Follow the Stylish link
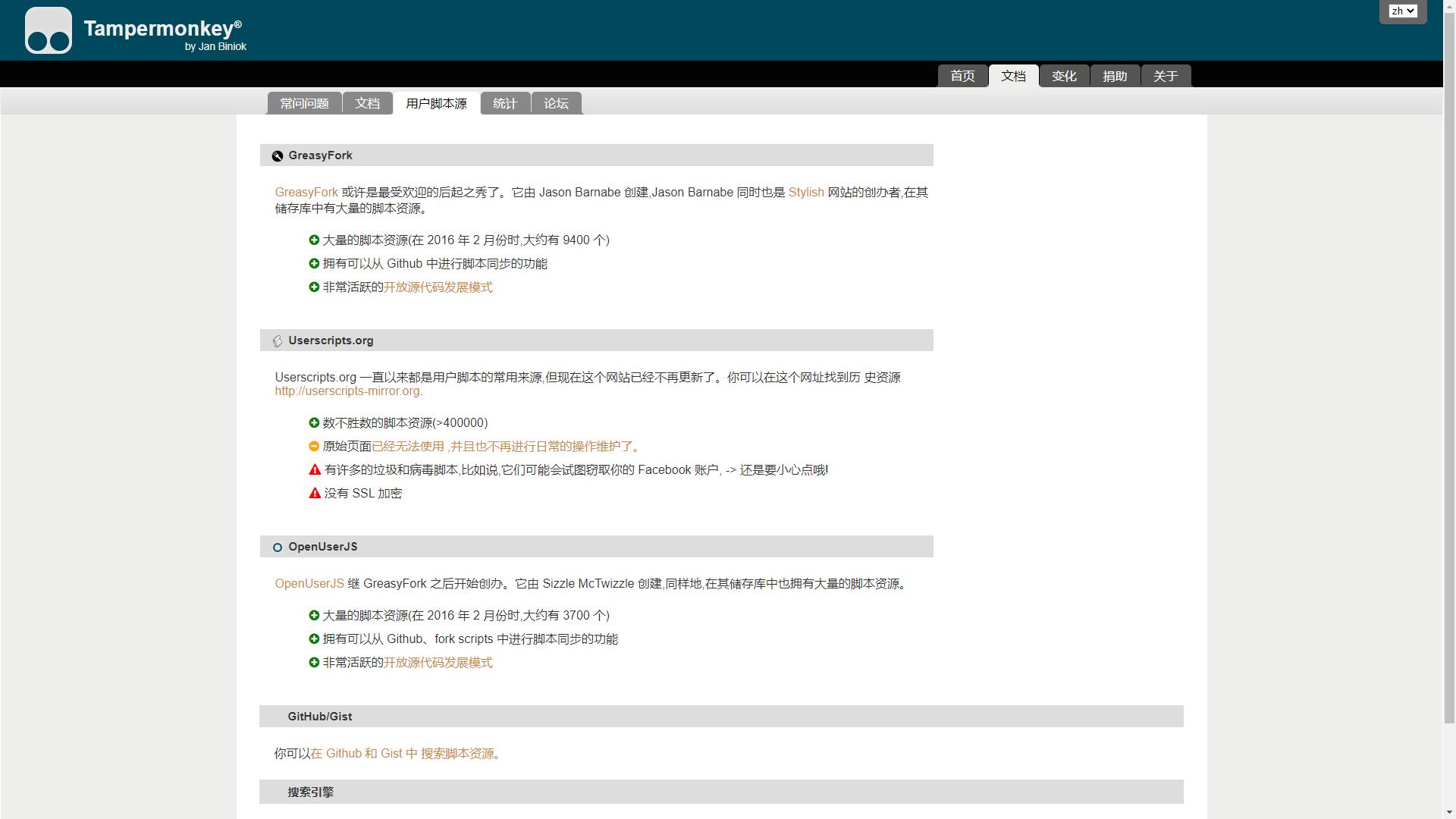Screen dimensions: 1456x819 (x=805, y=193)
